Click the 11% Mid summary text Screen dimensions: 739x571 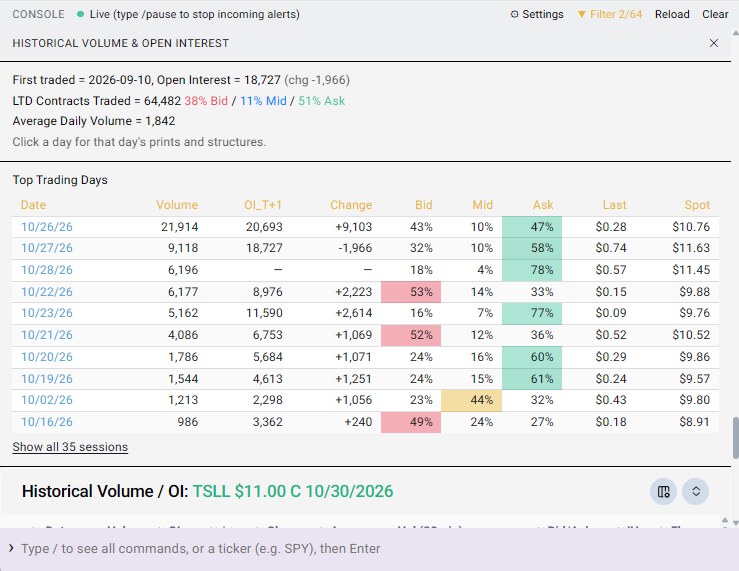coord(263,101)
